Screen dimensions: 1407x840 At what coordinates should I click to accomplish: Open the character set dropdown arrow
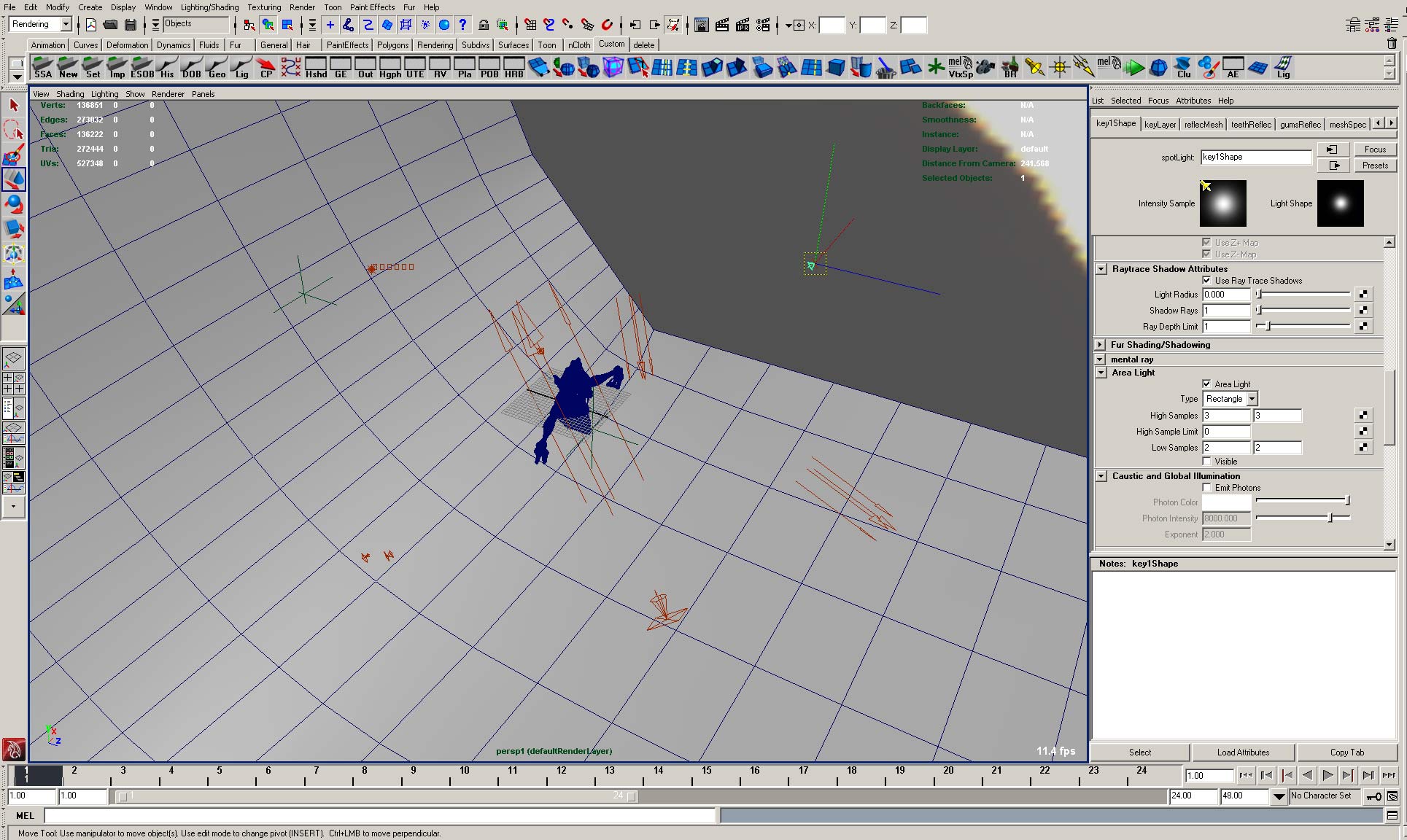1279,796
